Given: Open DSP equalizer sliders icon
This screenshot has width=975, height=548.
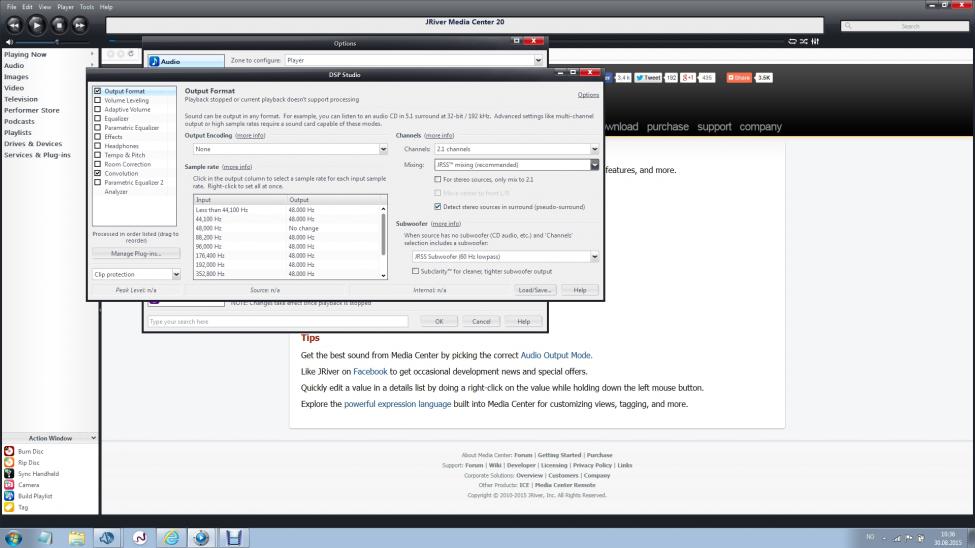Looking at the screenshot, I should point(815,41).
